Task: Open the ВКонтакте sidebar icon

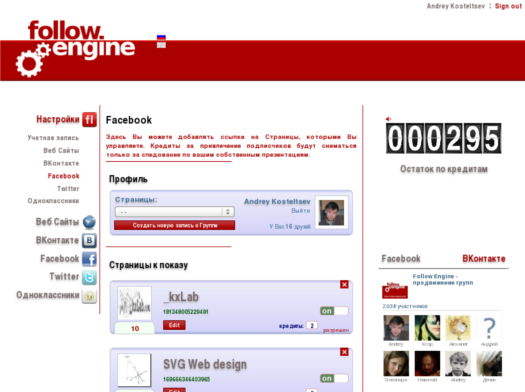Action: [x=89, y=240]
